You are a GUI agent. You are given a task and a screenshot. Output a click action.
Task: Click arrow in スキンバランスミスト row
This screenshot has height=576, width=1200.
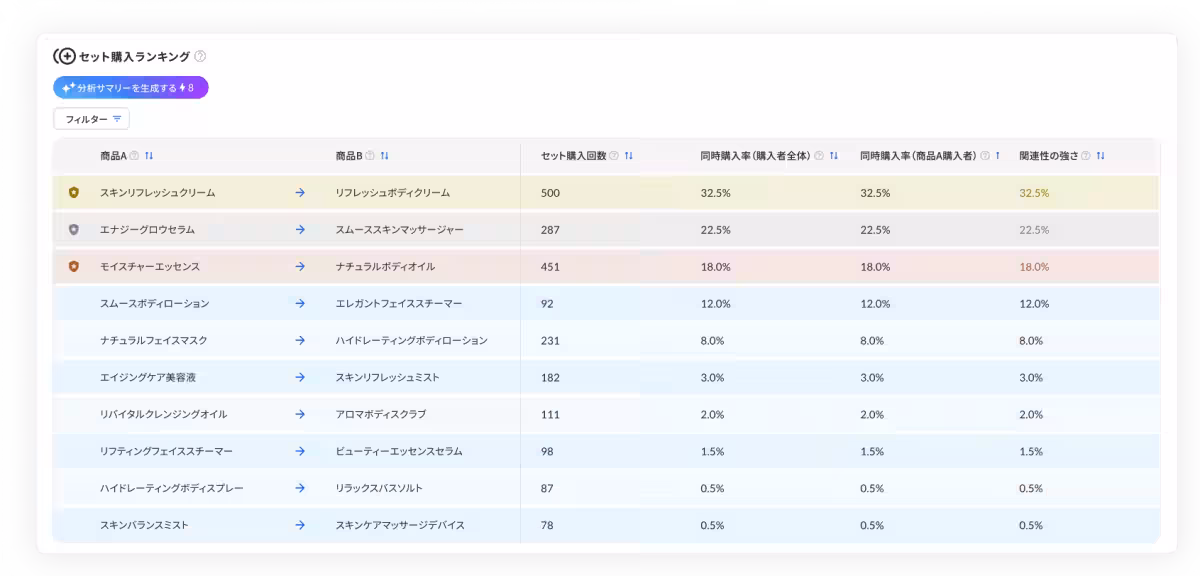(300, 525)
